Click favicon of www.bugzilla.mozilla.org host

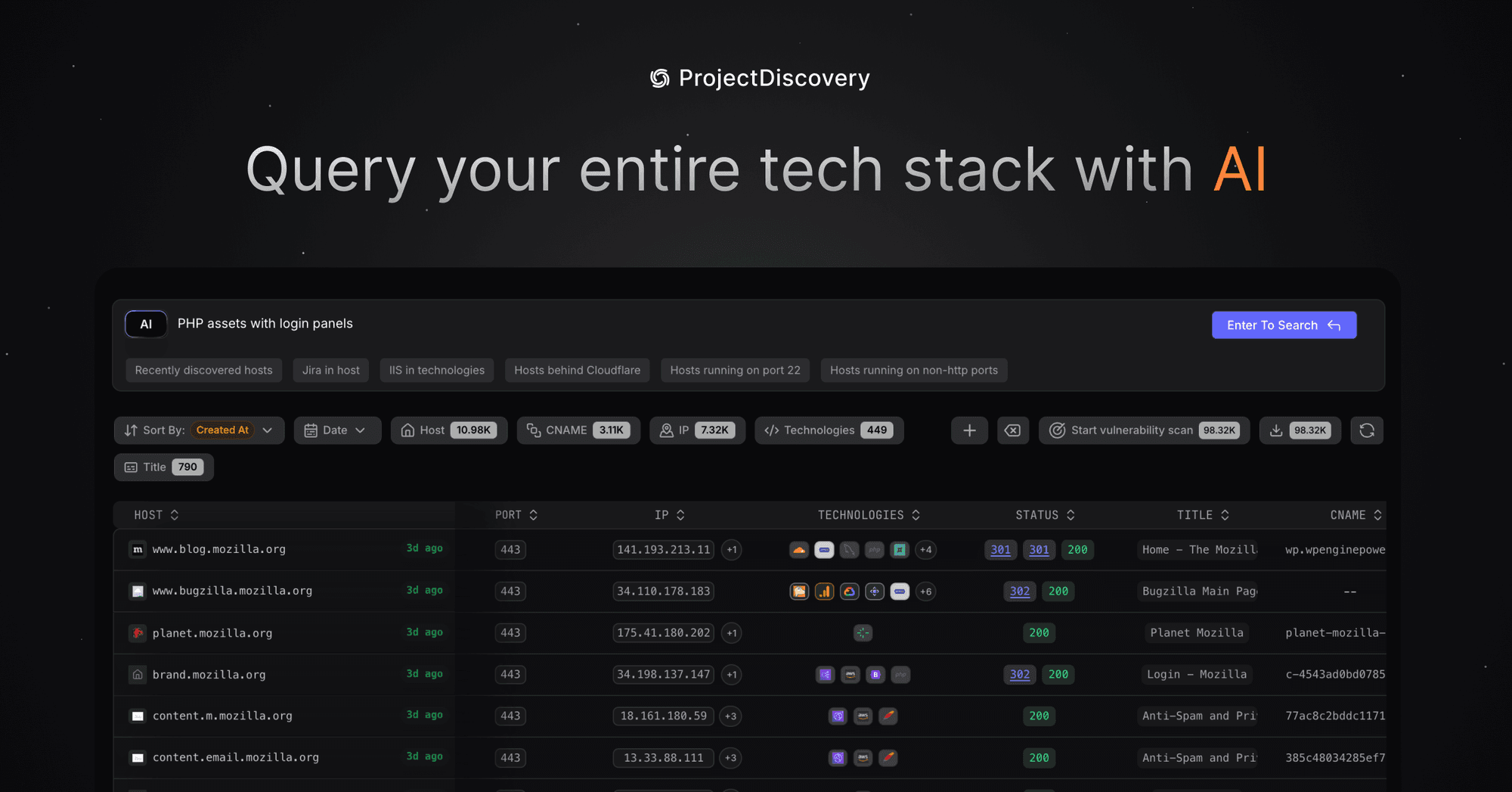(x=138, y=592)
